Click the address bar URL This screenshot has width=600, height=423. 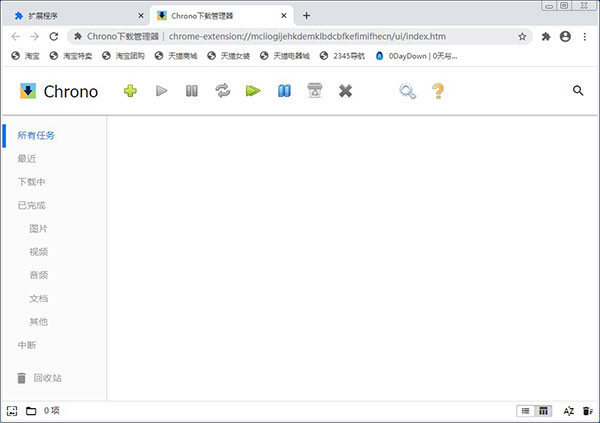[307, 36]
